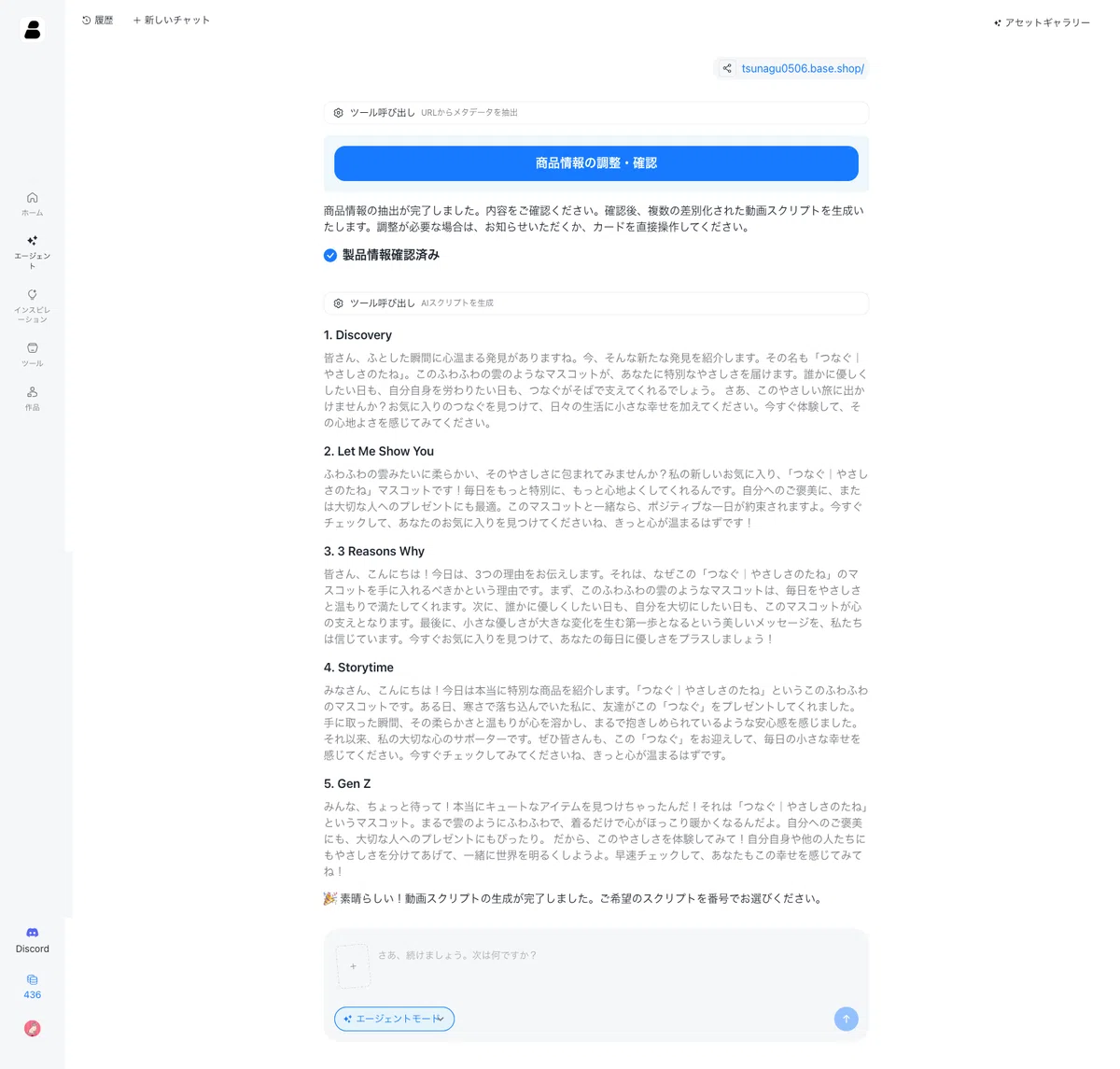Select the 2. Let Me Show You heading
Image resolution: width=1120 pixels, height=1069 pixels.
point(379,451)
